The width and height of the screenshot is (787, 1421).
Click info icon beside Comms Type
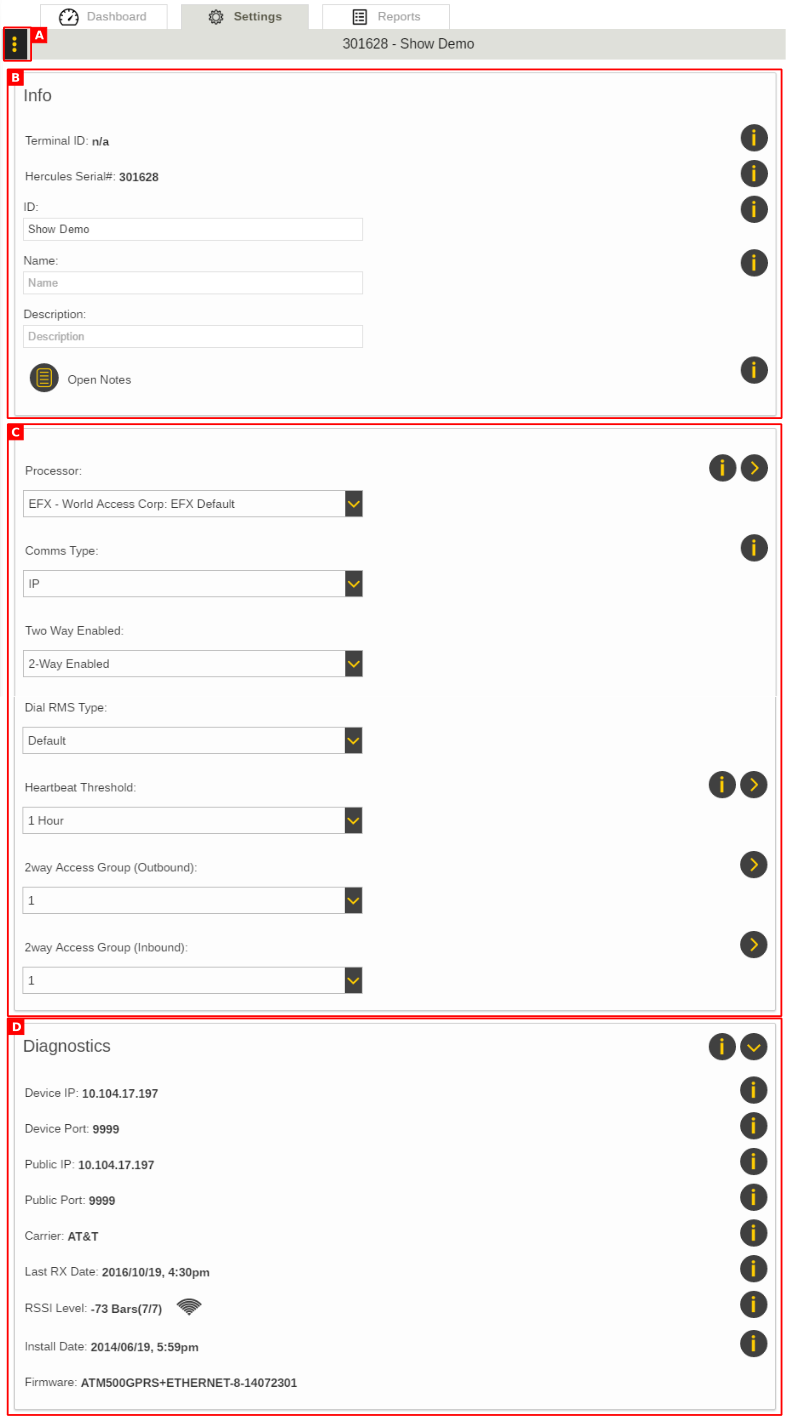(754, 548)
